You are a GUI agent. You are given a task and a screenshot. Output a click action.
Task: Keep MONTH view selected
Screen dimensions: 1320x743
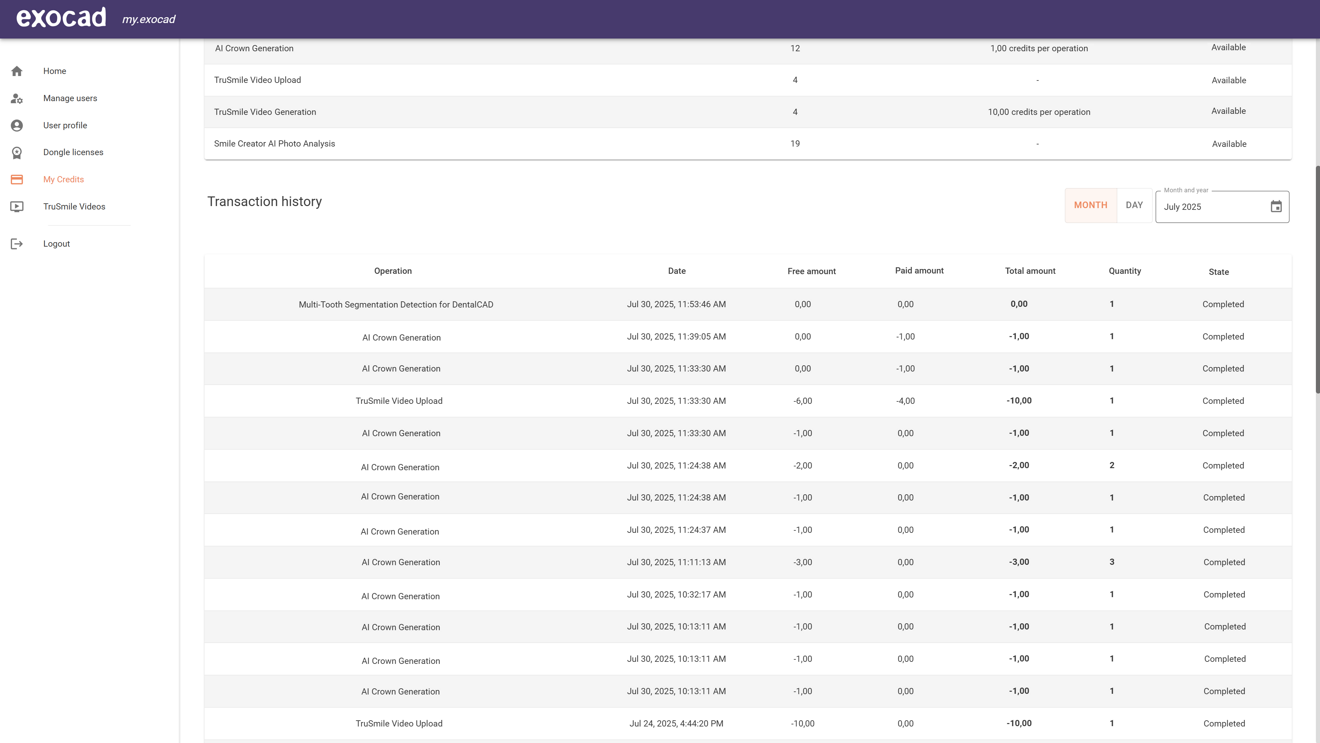click(1090, 204)
